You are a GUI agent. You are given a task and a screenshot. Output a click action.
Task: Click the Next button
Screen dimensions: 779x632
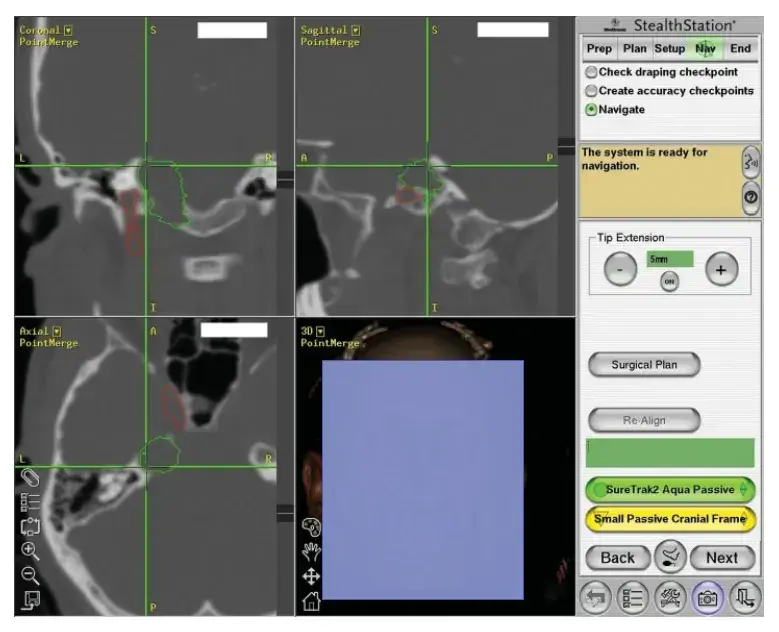[722, 558]
